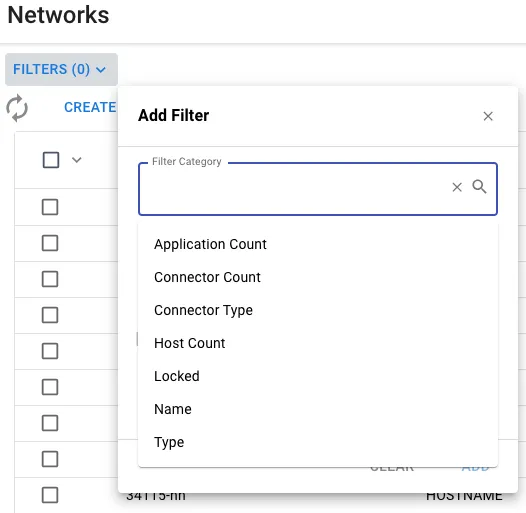Click the Networks page heading
This screenshot has width=526, height=513.
pyautogui.click(x=58, y=15)
